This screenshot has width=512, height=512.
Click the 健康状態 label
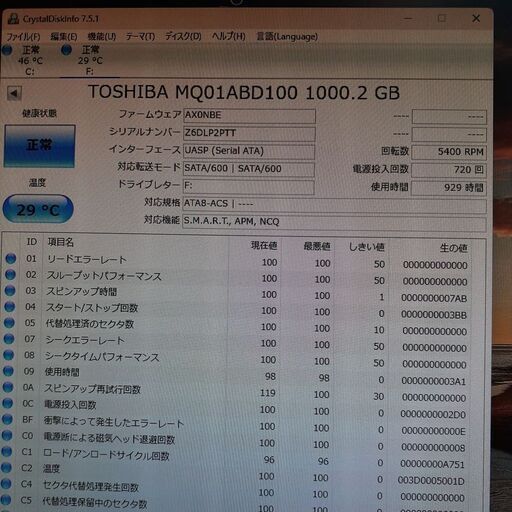(39, 113)
